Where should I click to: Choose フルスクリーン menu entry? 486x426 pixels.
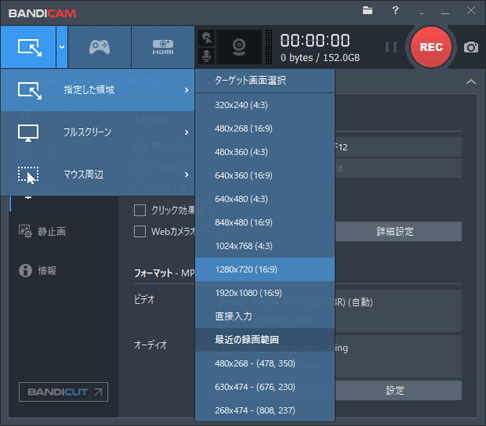[98, 132]
